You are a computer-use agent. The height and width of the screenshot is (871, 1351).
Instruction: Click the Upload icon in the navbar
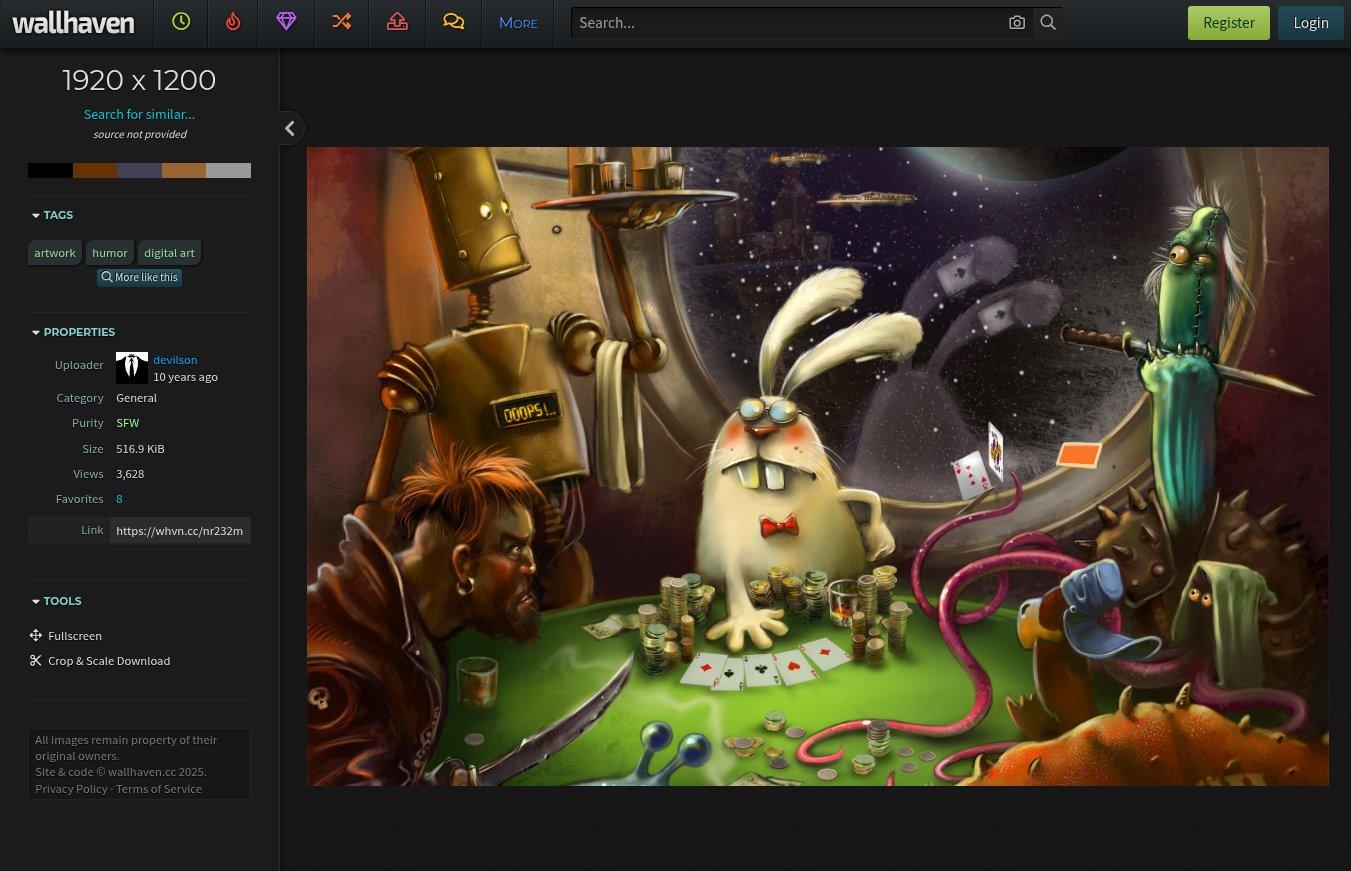pos(397,22)
